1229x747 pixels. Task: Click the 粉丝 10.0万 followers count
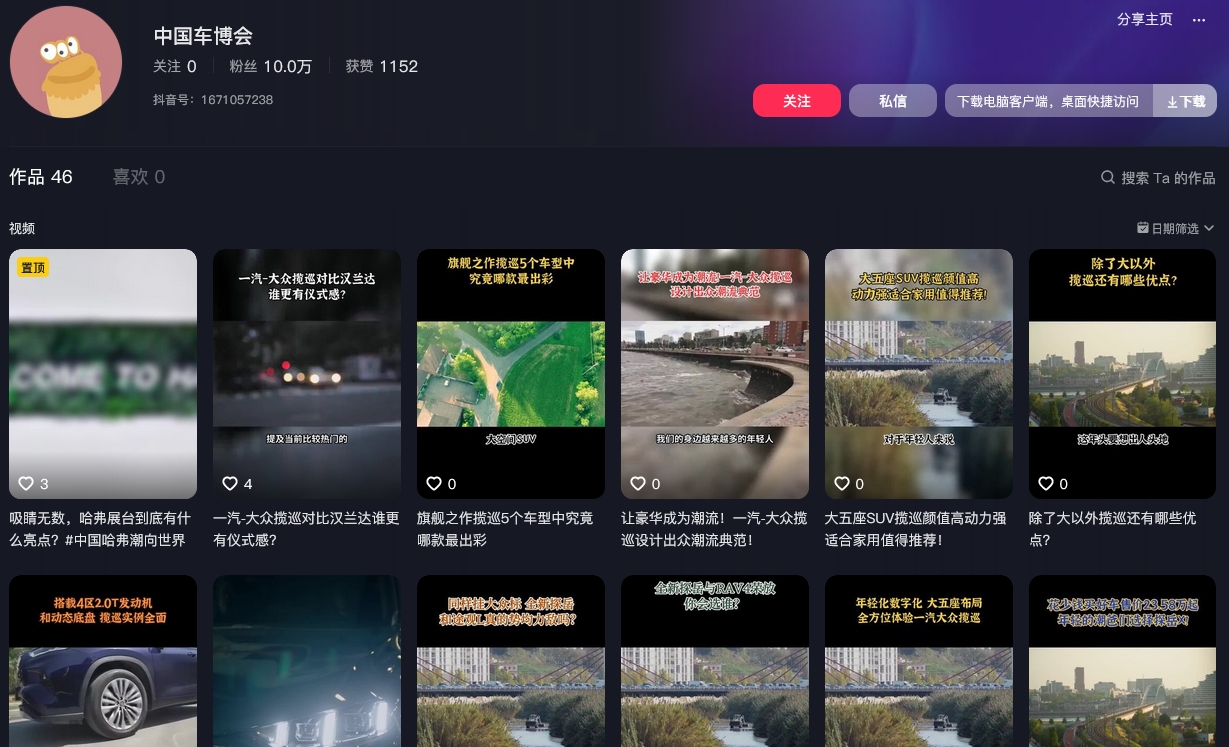270,67
